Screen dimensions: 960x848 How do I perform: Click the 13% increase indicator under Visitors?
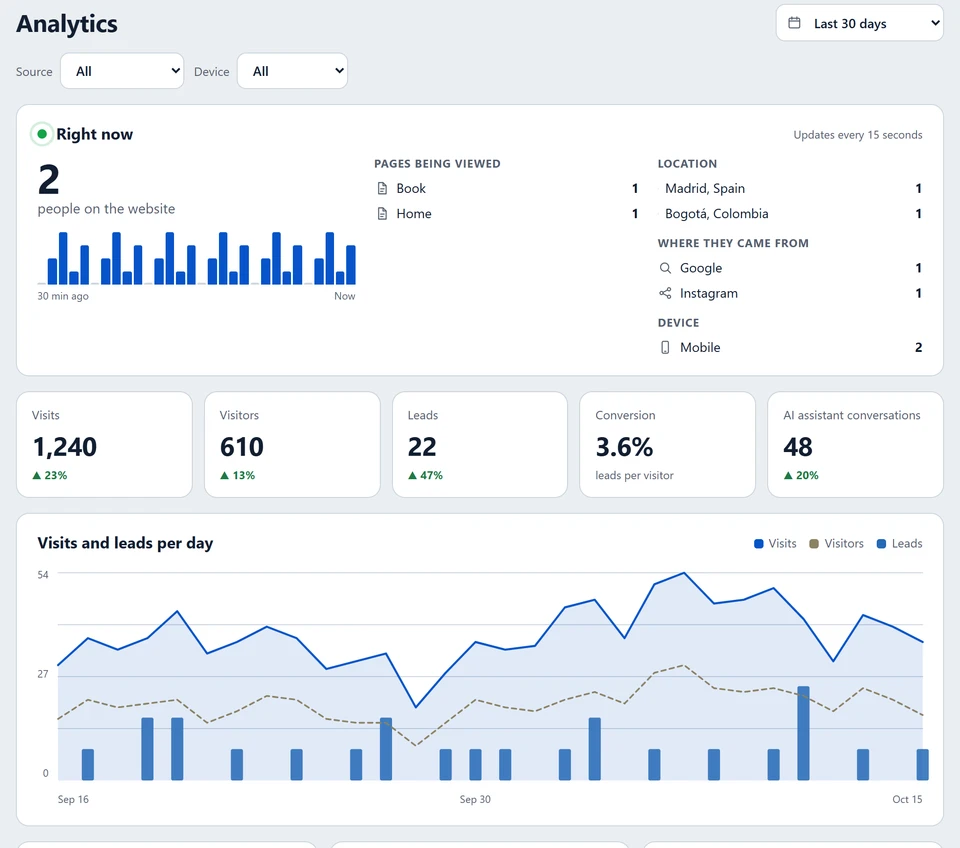[x=238, y=475]
